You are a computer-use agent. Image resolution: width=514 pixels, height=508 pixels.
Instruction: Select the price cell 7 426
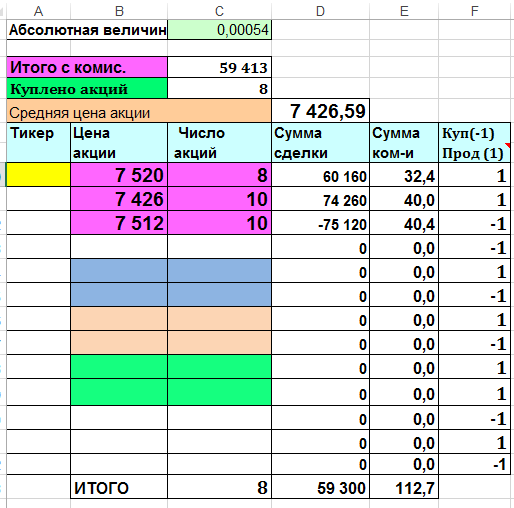(119, 199)
